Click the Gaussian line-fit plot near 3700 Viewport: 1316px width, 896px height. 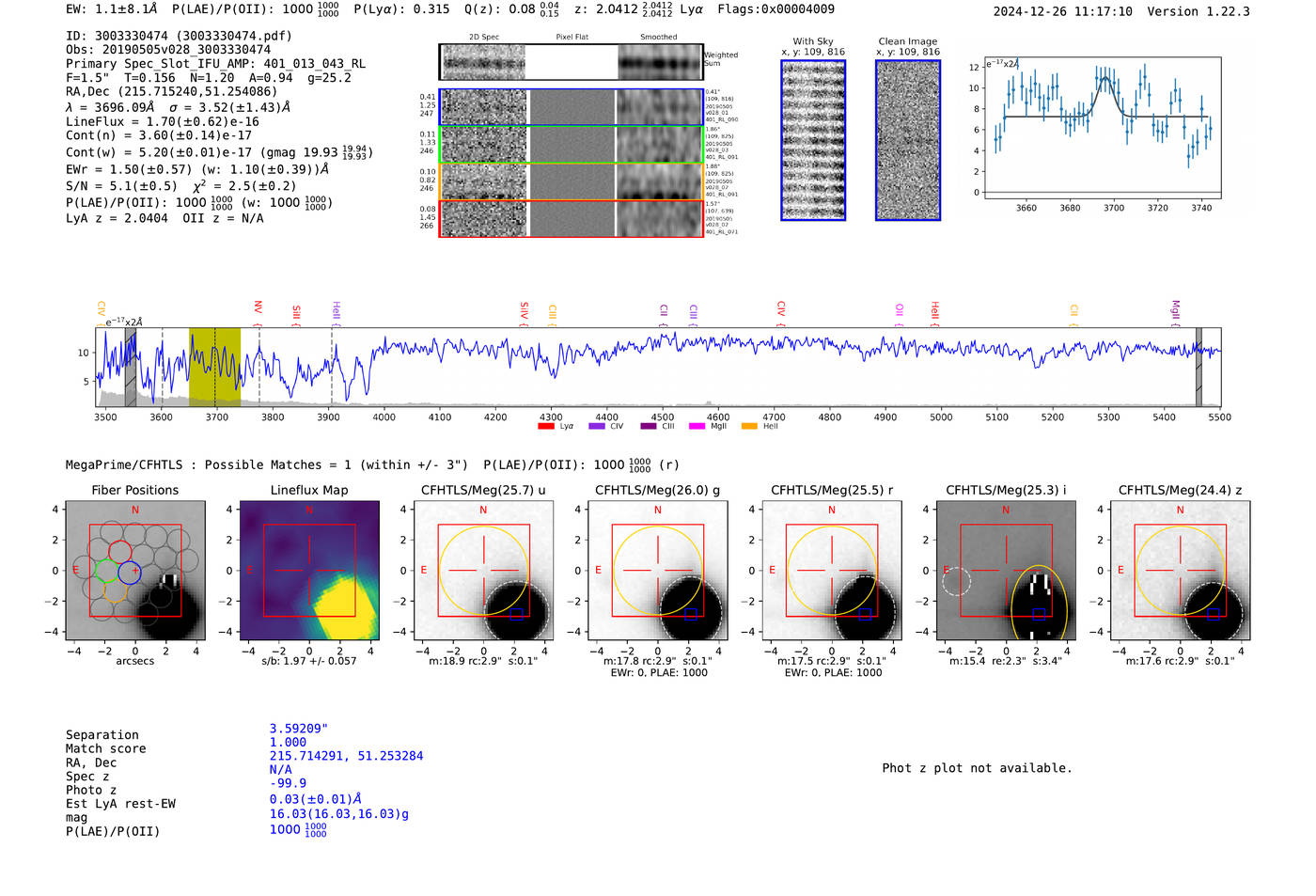tap(1102, 128)
